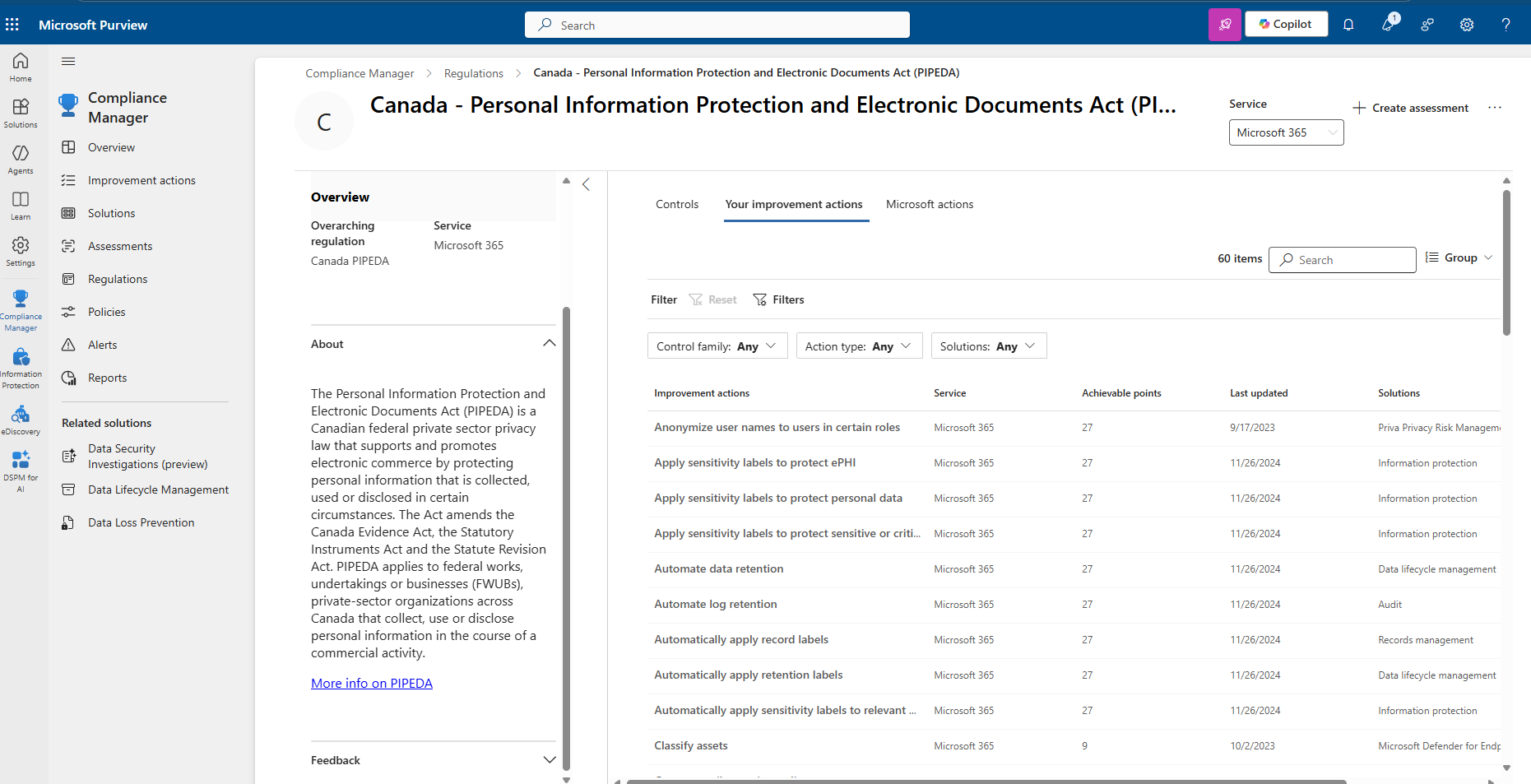The image size is (1531, 784).
Task: Select Your improvement actions tab
Action: click(x=794, y=204)
